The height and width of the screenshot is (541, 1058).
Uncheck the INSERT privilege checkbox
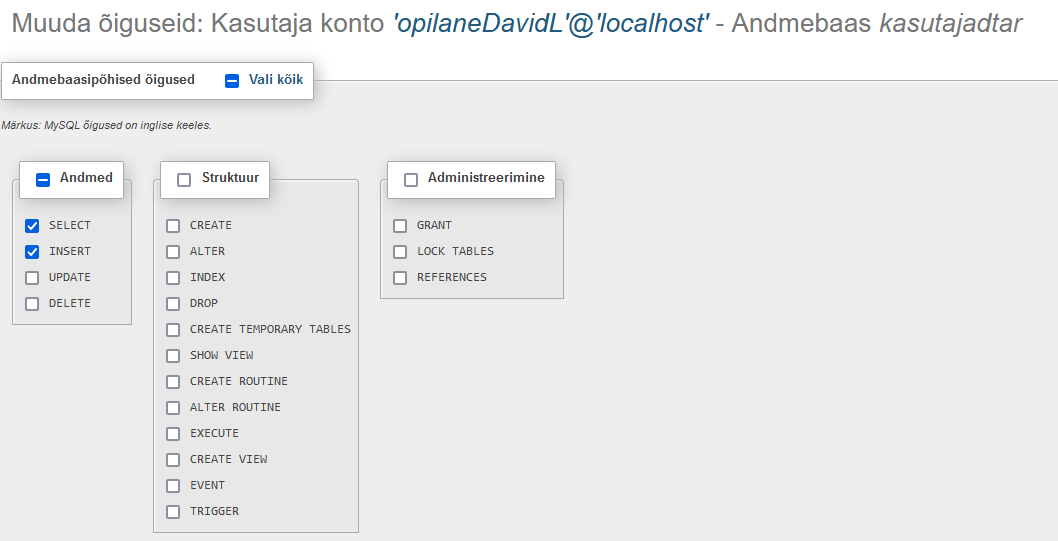pyautogui.click(x=32, y=252)
